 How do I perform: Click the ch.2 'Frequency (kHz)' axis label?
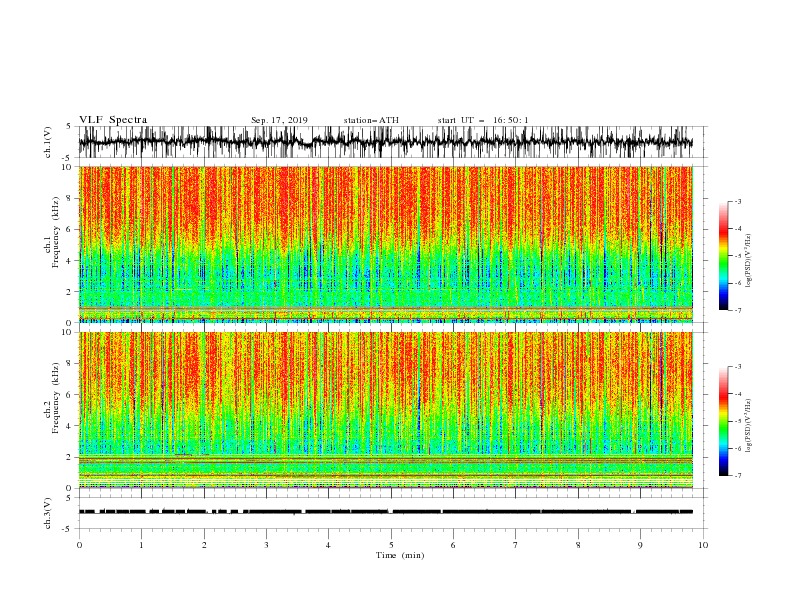[56, 398]
